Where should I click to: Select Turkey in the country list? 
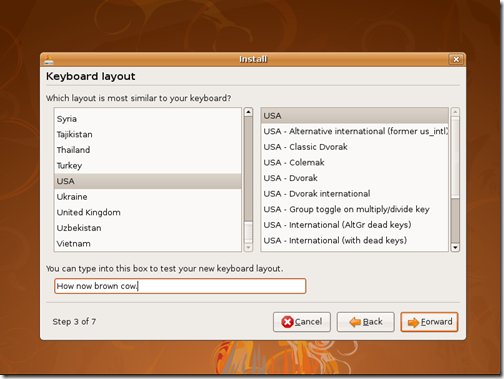coord(148,166)
